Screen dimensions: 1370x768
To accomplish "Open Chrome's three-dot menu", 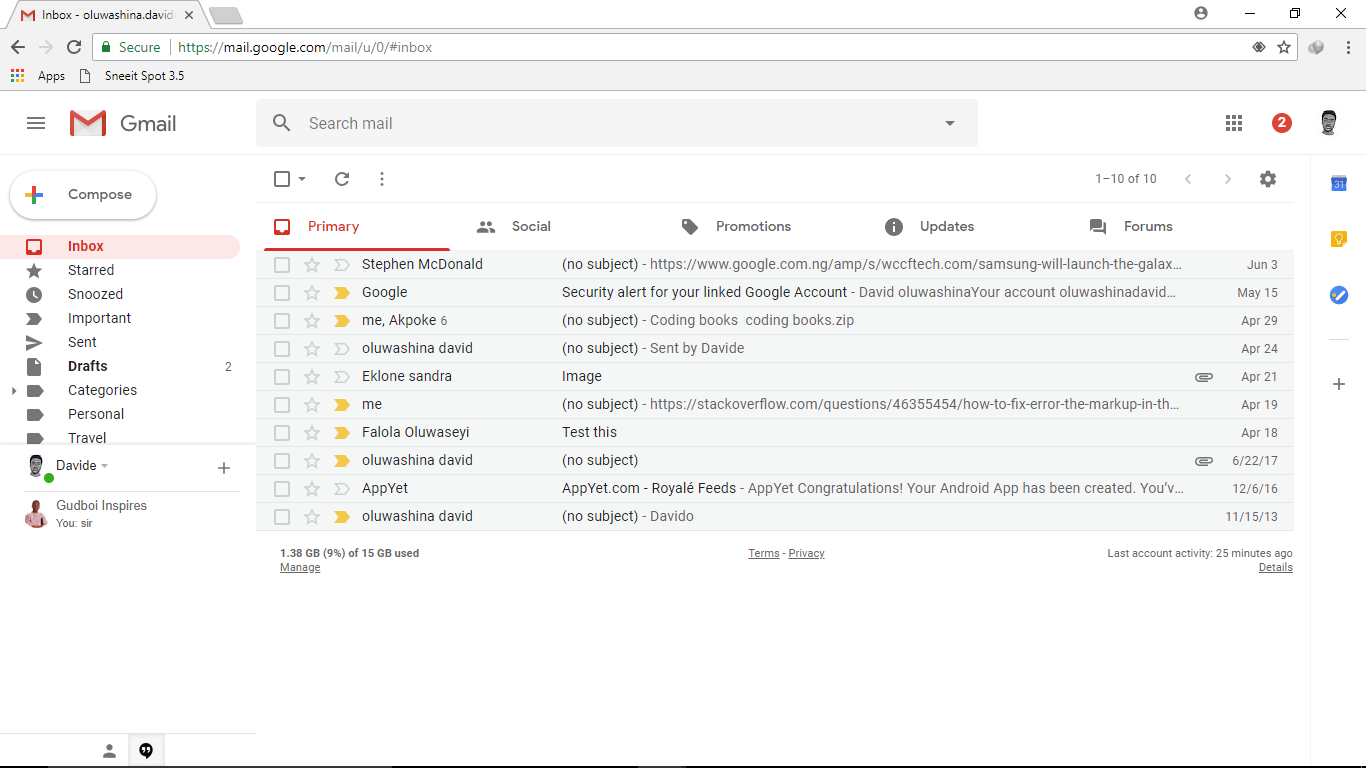I will (1348, 47).
